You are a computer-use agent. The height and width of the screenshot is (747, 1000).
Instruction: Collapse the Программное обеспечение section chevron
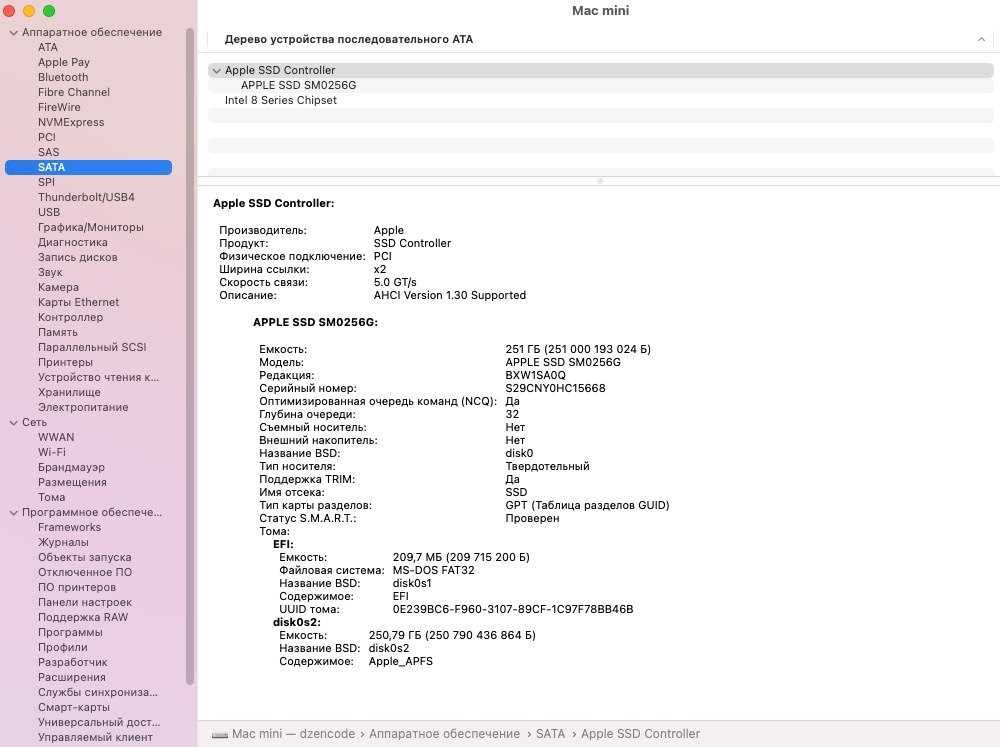point(13,513)
